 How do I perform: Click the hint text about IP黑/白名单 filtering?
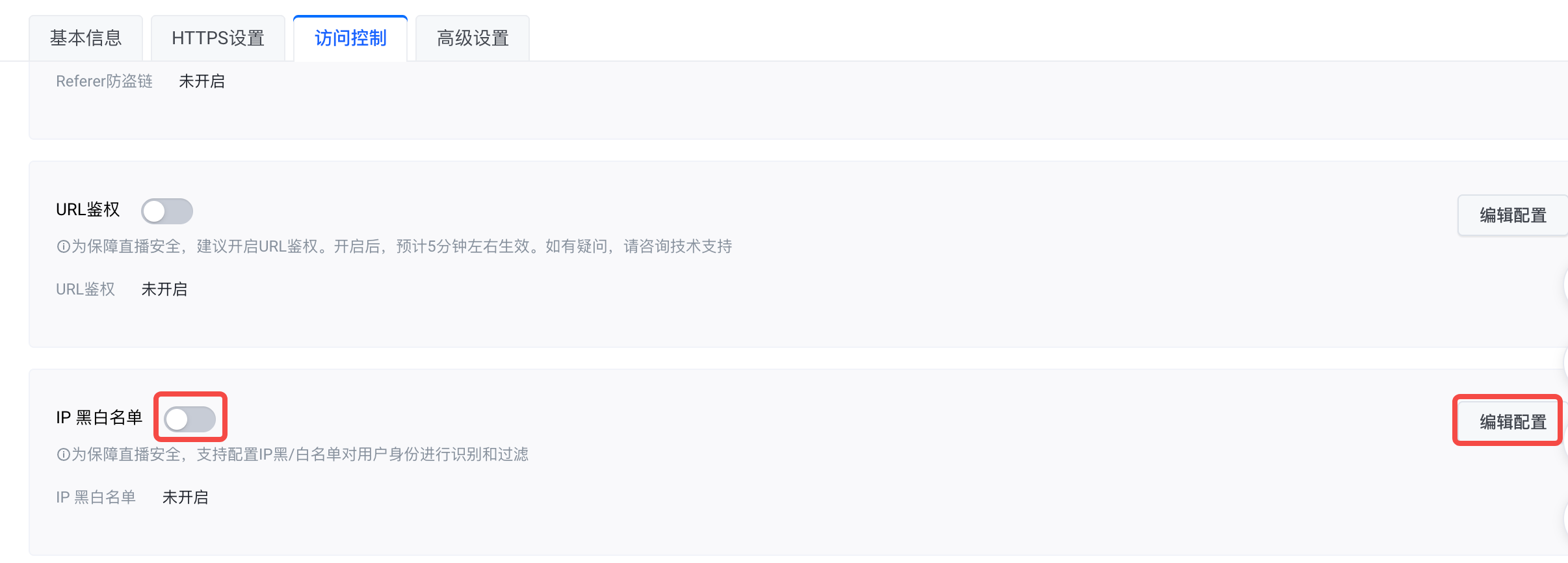(x=300, y=454)
